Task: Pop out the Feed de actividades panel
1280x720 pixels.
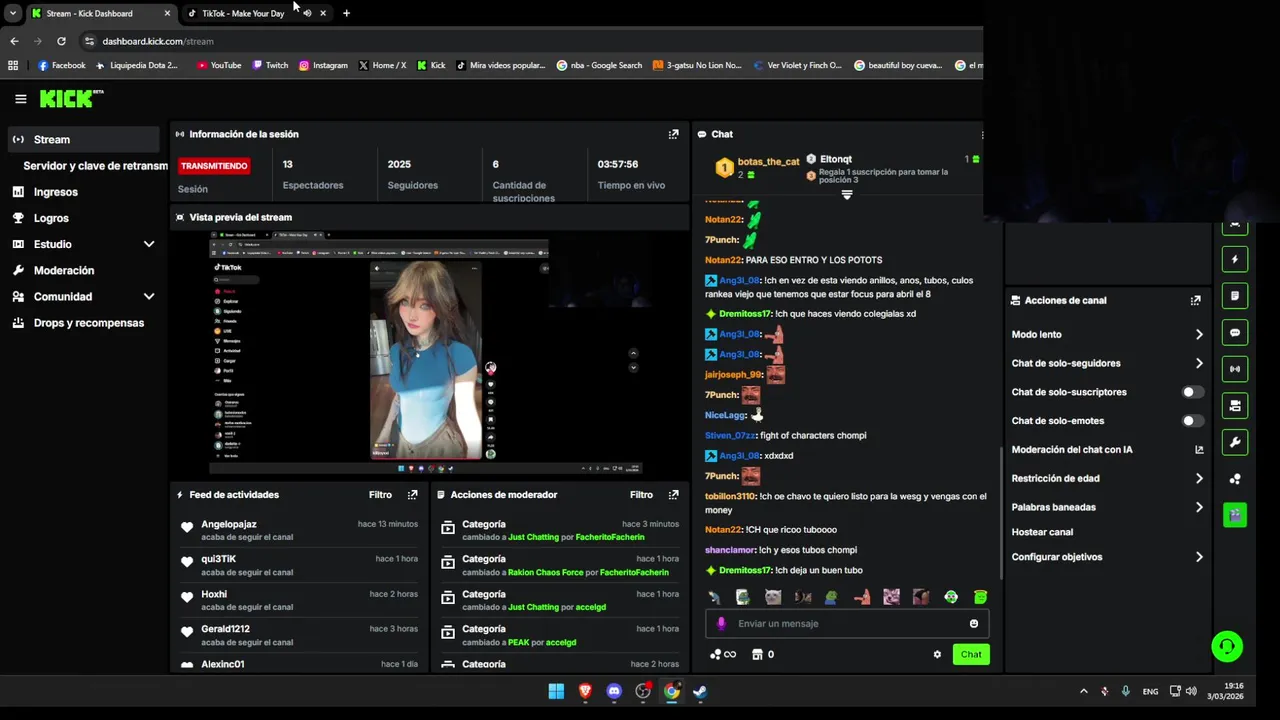Action: (412, 495)
